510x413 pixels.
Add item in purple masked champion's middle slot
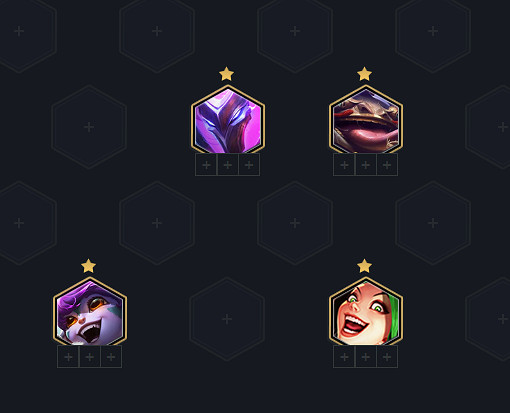(x=228, y=165)
